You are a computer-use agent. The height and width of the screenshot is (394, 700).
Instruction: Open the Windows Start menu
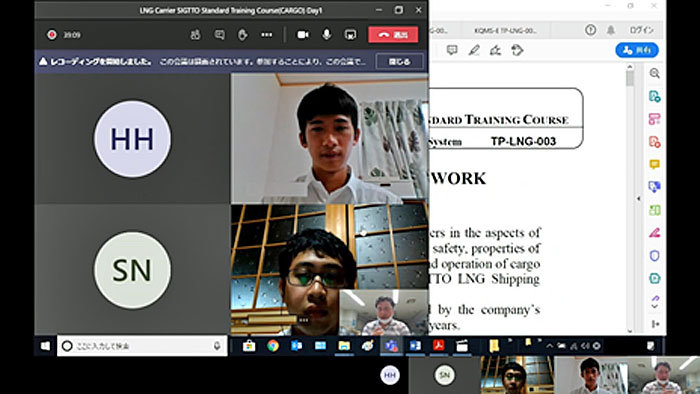click(x=46, y=346)
